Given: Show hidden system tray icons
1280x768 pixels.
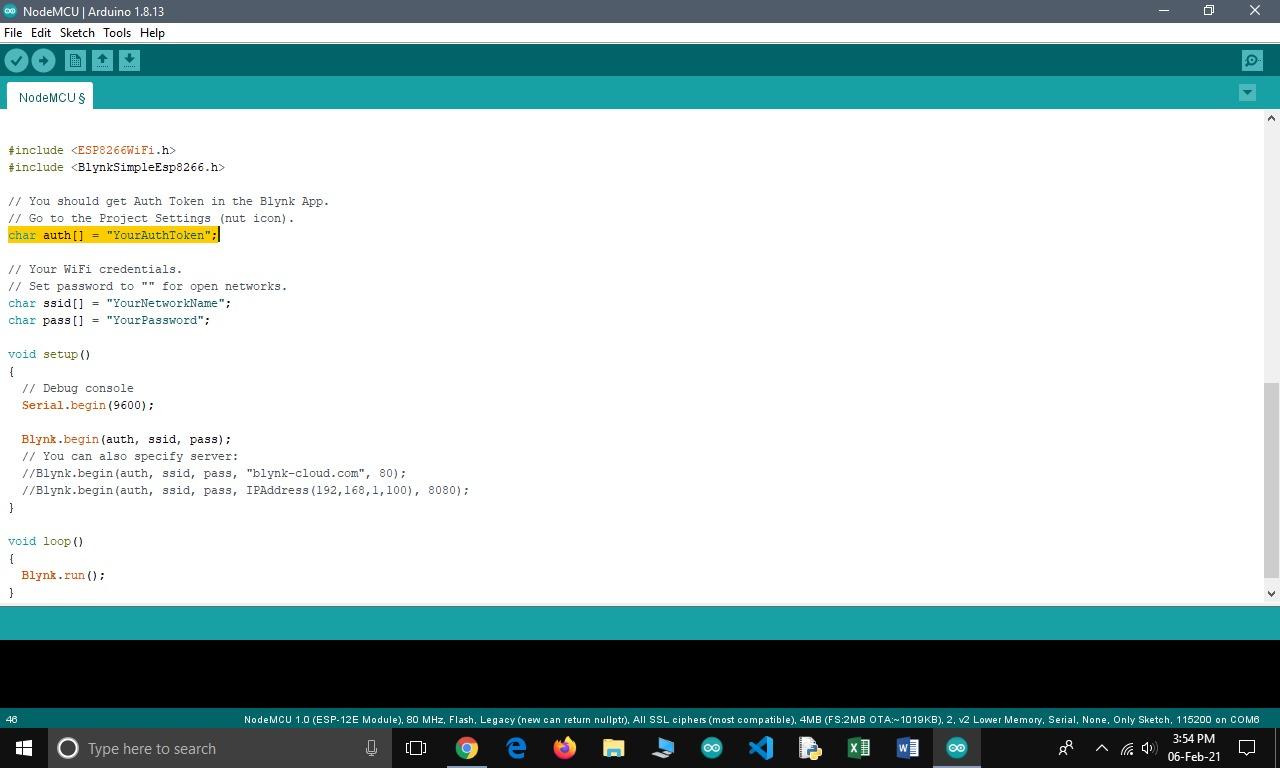Looking at the screenshot, I should (x=1102, y=748).
